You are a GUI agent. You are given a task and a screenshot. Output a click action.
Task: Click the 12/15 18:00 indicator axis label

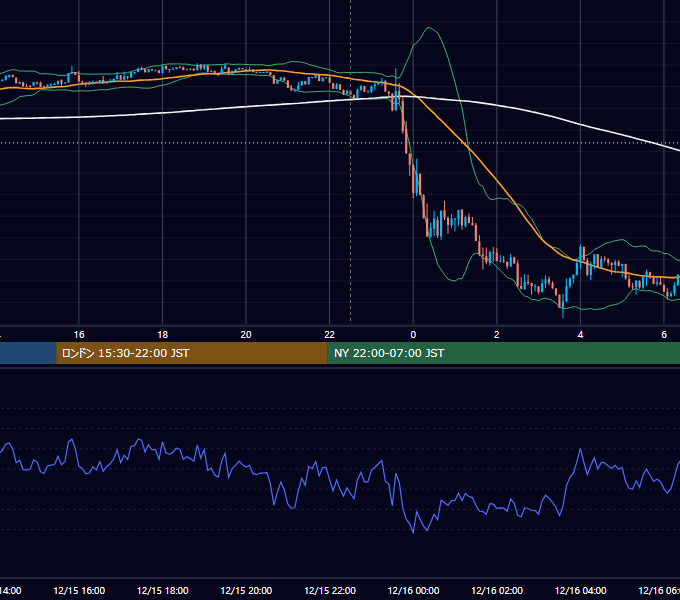click(163, 591)
